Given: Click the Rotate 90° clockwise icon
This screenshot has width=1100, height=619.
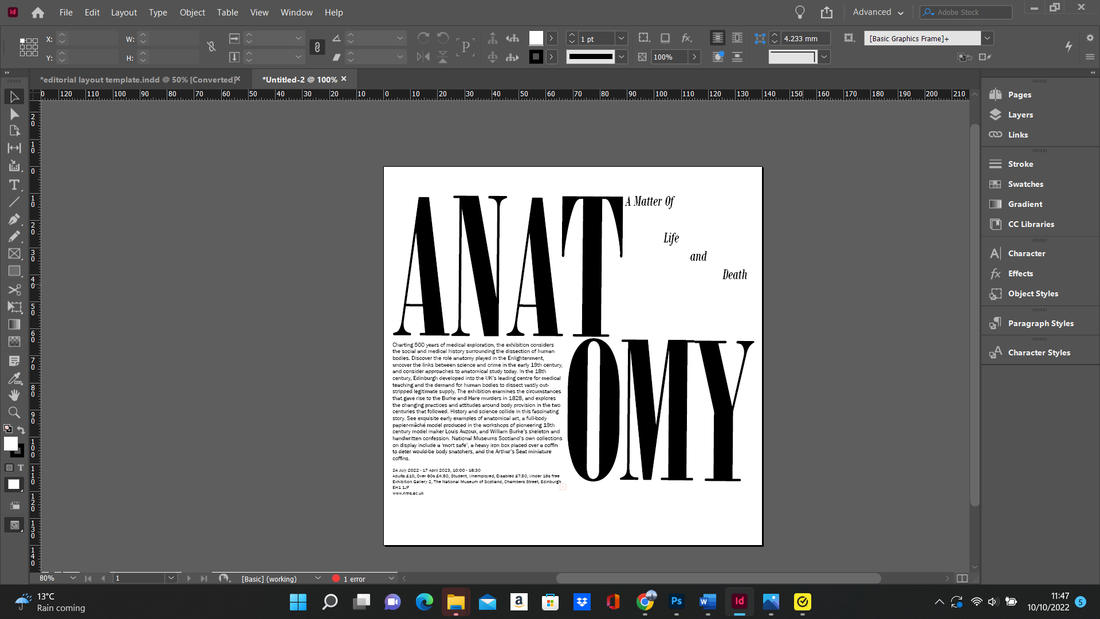Looking at the screenshot, I should pyautogui.click(x=423, y=38).
